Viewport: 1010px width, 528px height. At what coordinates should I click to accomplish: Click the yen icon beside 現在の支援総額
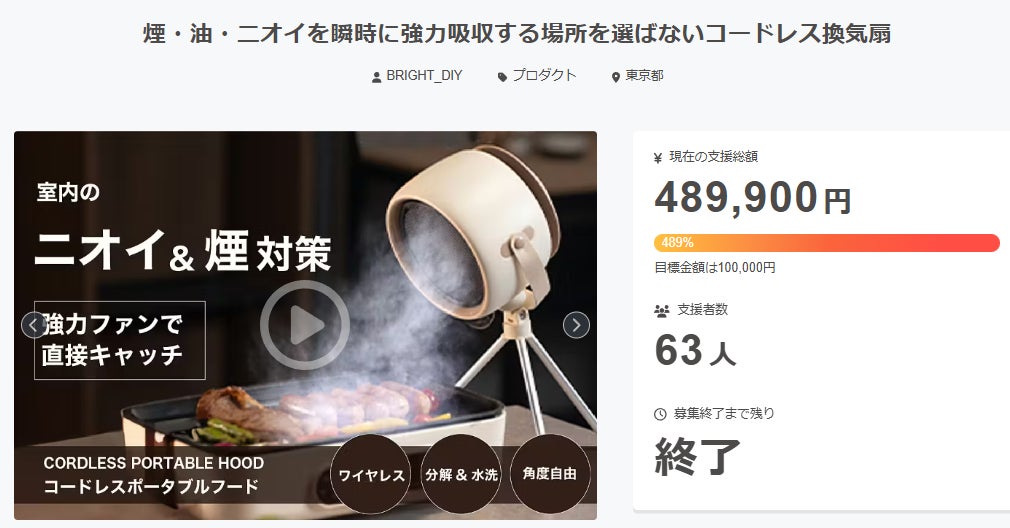tap(658, 158)
